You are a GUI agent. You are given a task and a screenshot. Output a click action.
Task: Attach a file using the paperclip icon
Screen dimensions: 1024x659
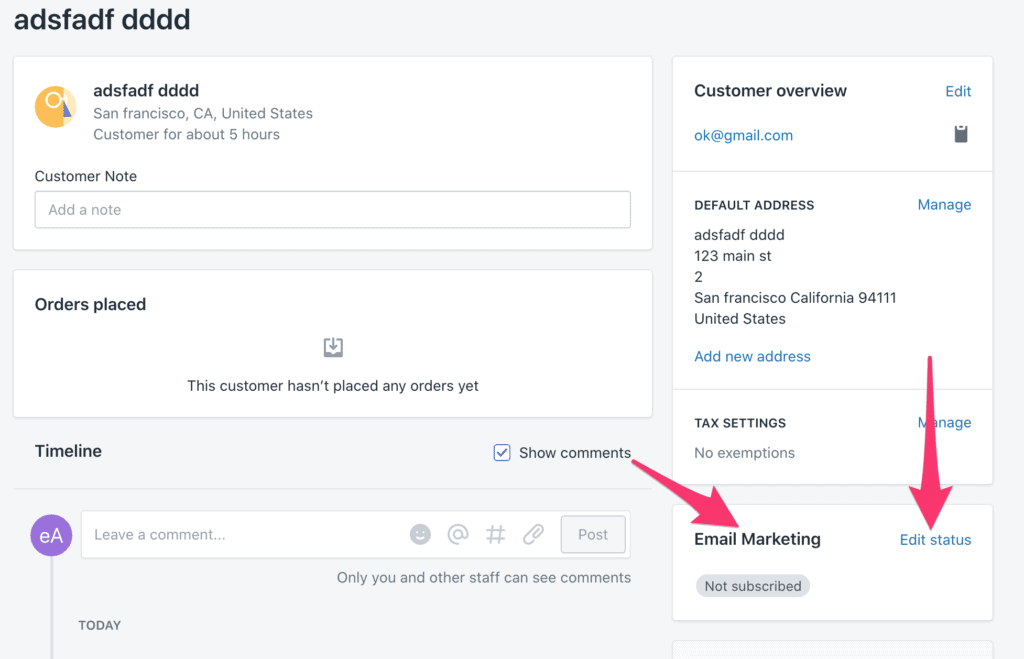pyautogui.click(x=534, y=534)
